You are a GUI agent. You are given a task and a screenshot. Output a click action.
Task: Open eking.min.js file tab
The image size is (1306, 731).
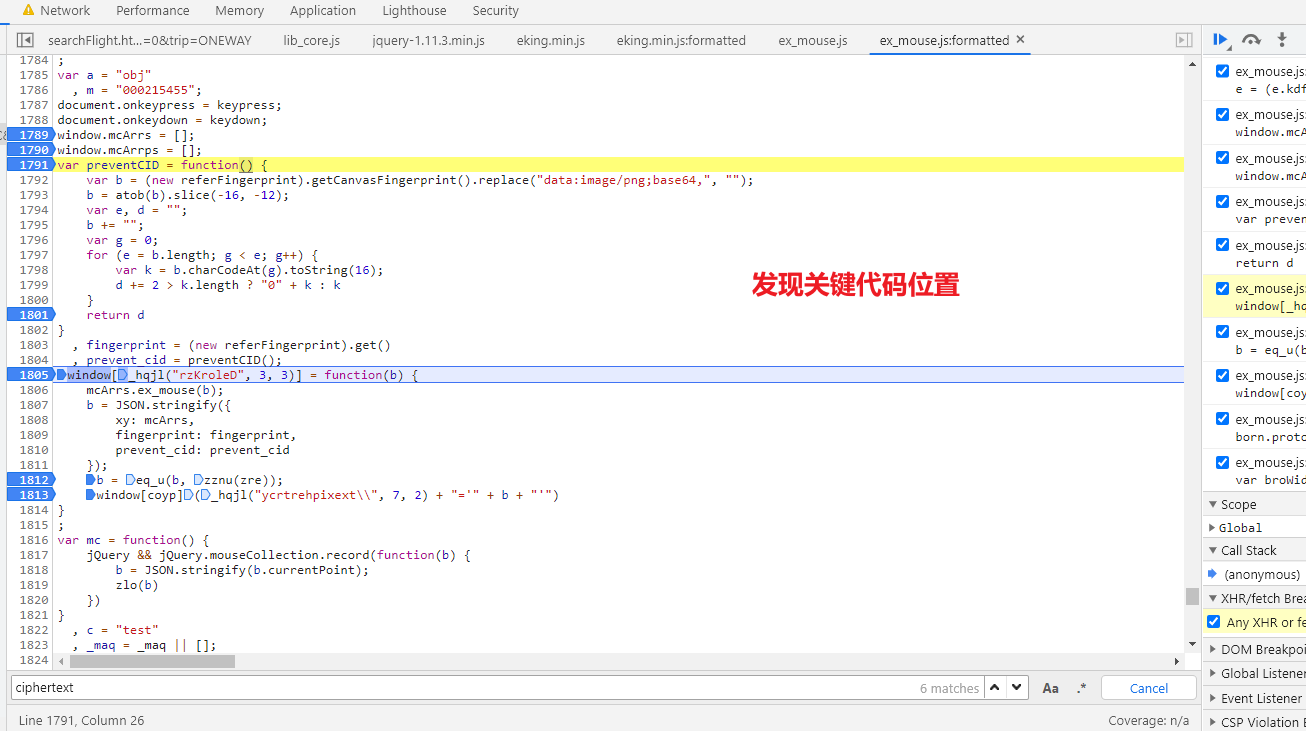551,40
